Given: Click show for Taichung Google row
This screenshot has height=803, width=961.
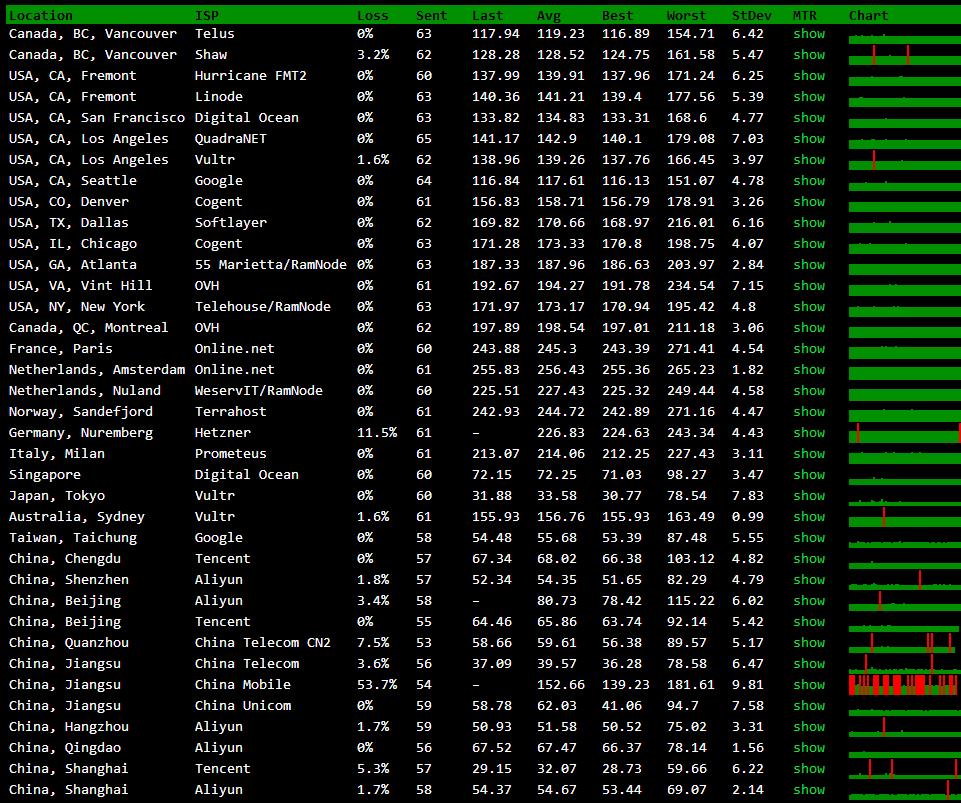Looking at the screenshot, I should coord(809,538).
